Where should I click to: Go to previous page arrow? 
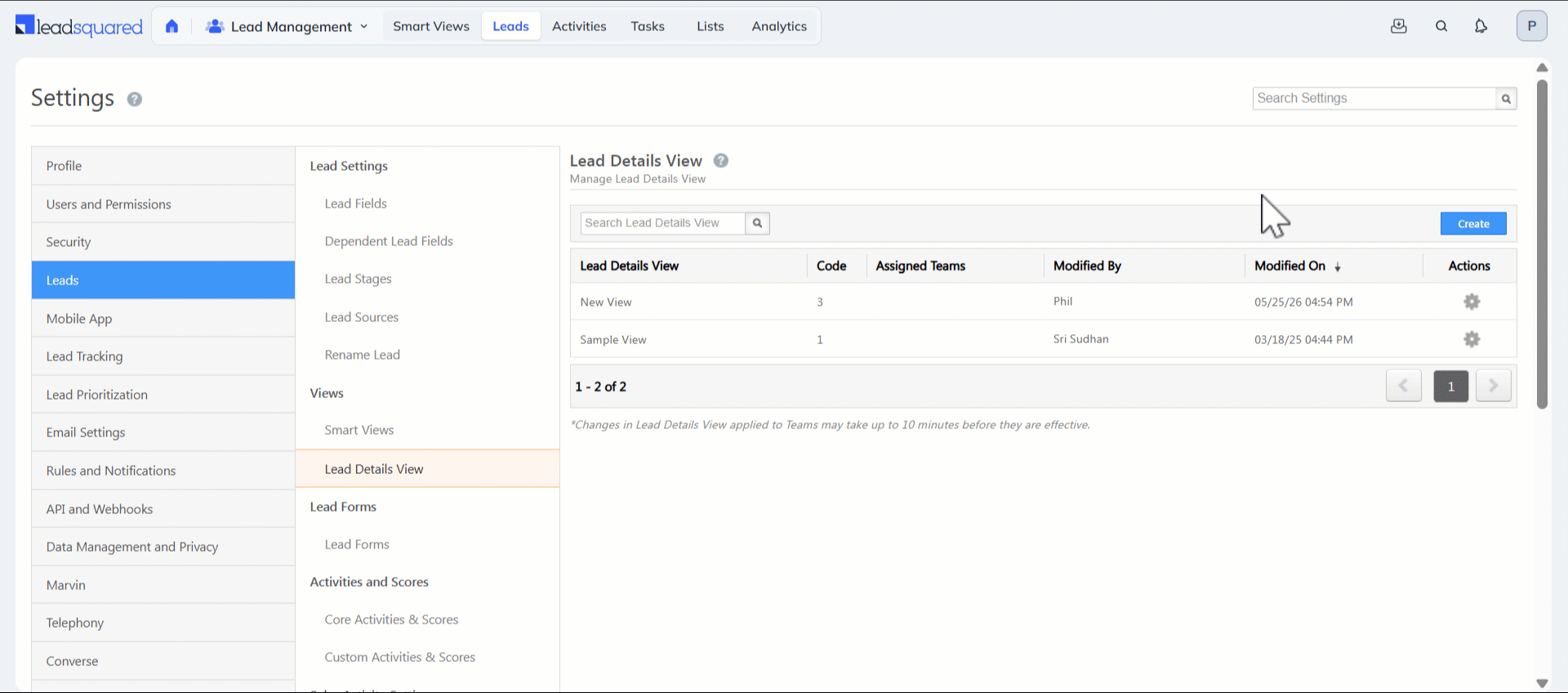point(1404,386)
